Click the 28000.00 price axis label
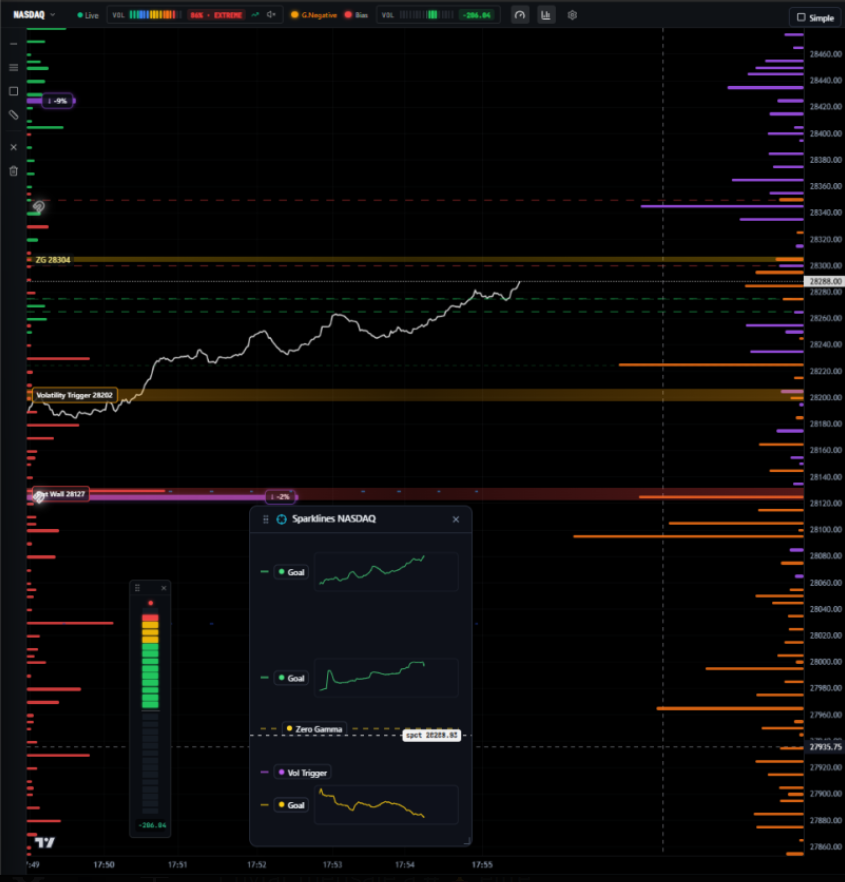Viewport: 845px width, 882px height. point(825,662)
